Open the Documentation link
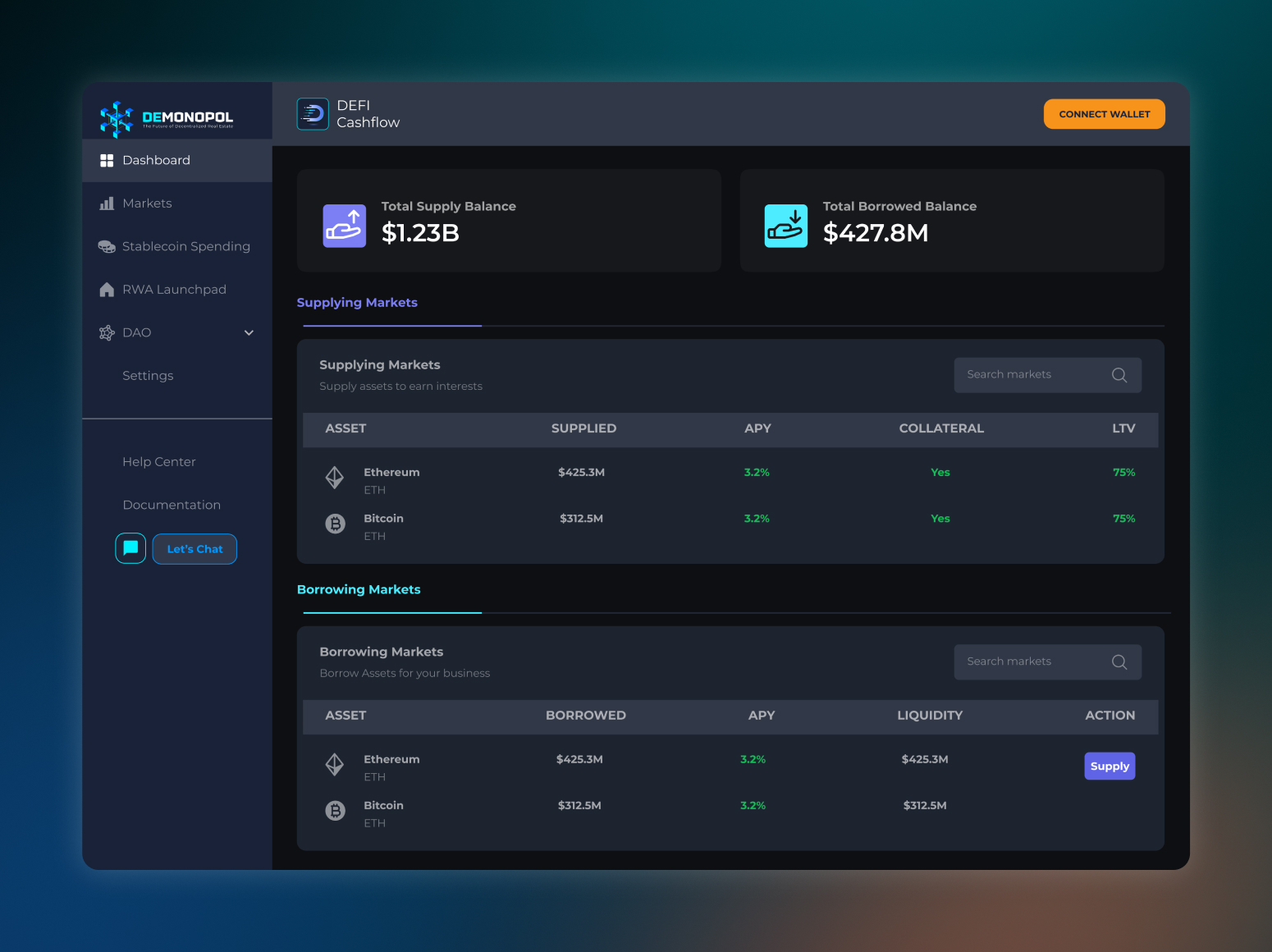 click(172, 505)
